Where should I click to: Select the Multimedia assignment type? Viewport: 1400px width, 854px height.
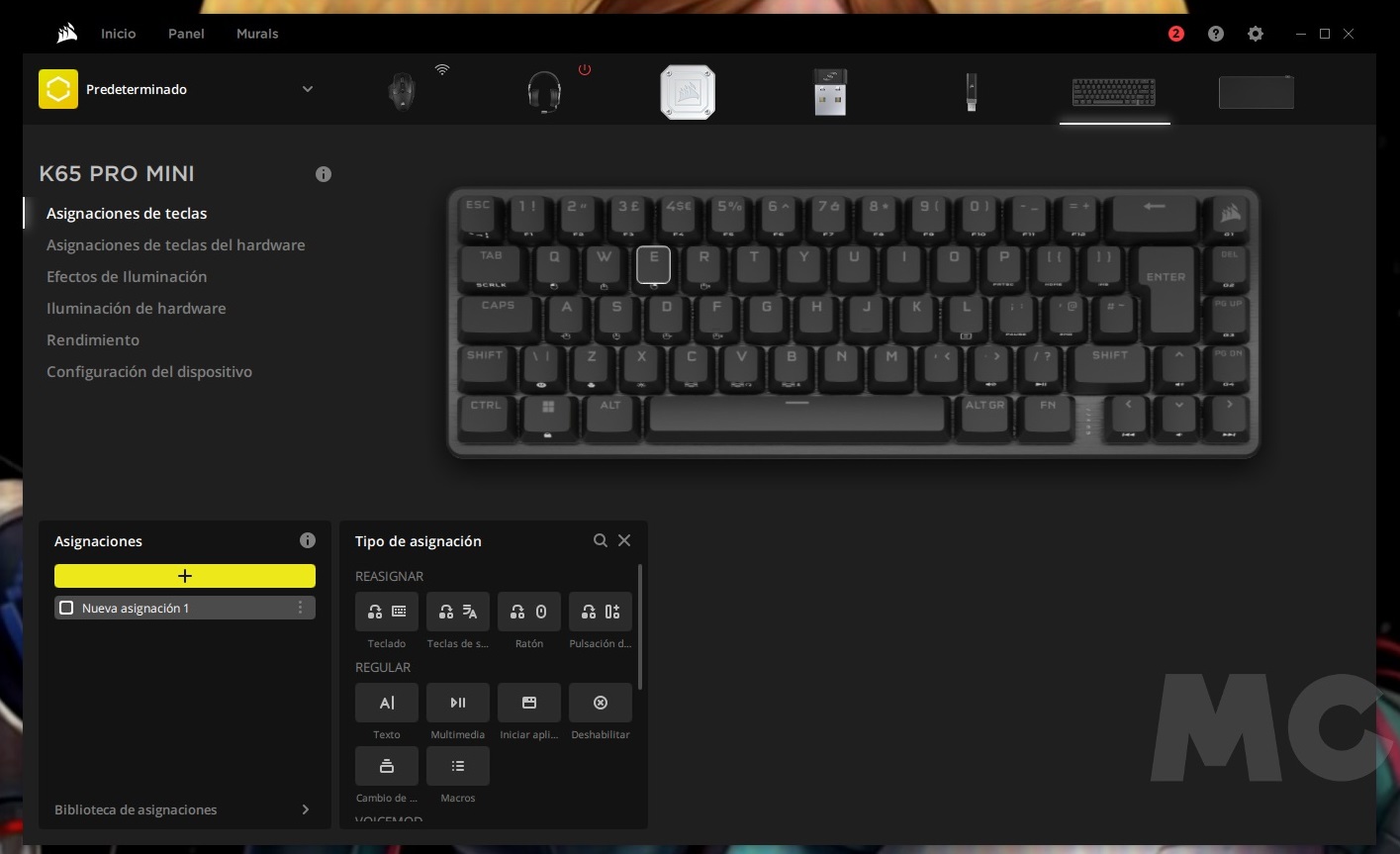458,703
